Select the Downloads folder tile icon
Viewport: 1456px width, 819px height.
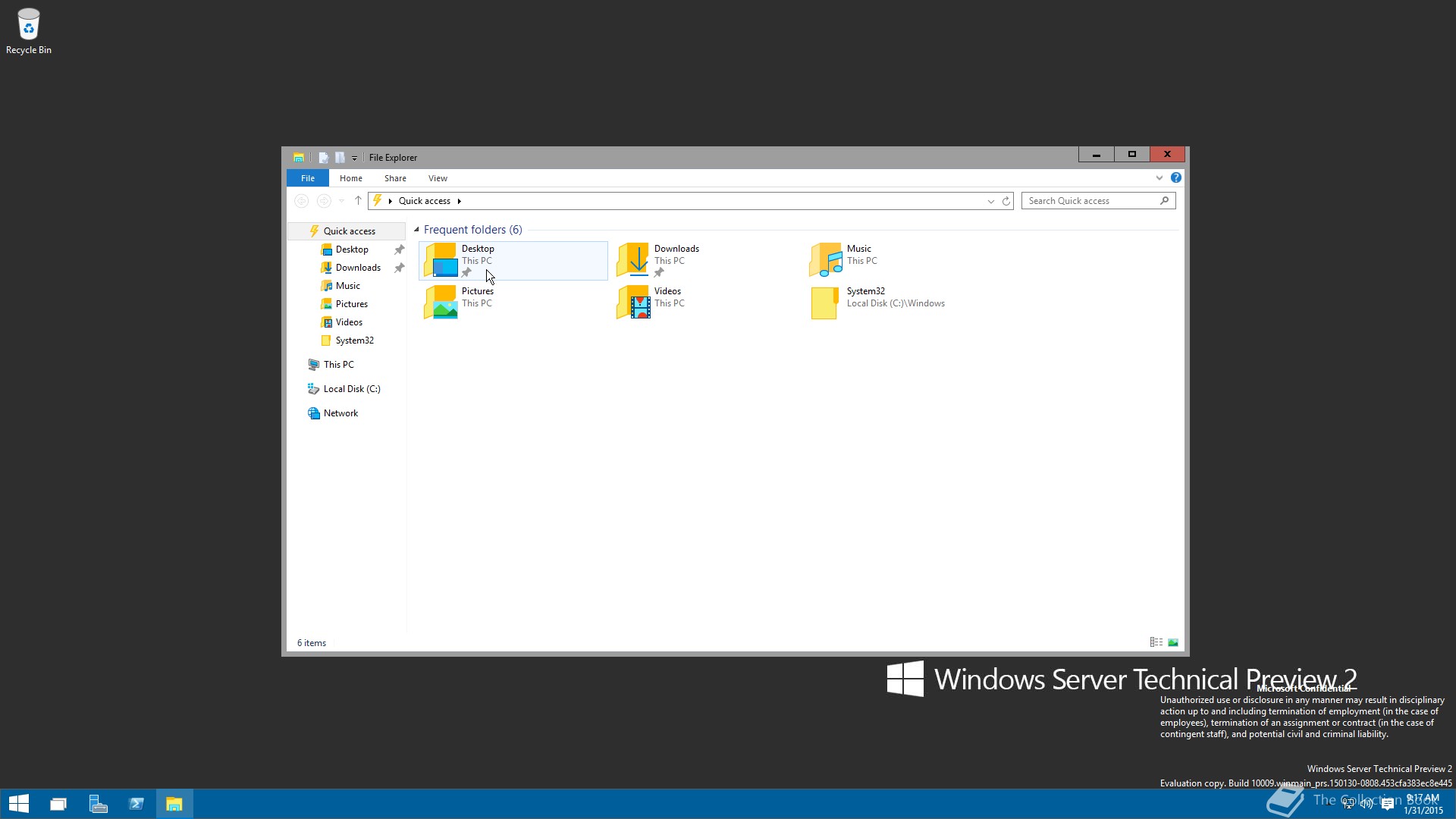point(634,260)
